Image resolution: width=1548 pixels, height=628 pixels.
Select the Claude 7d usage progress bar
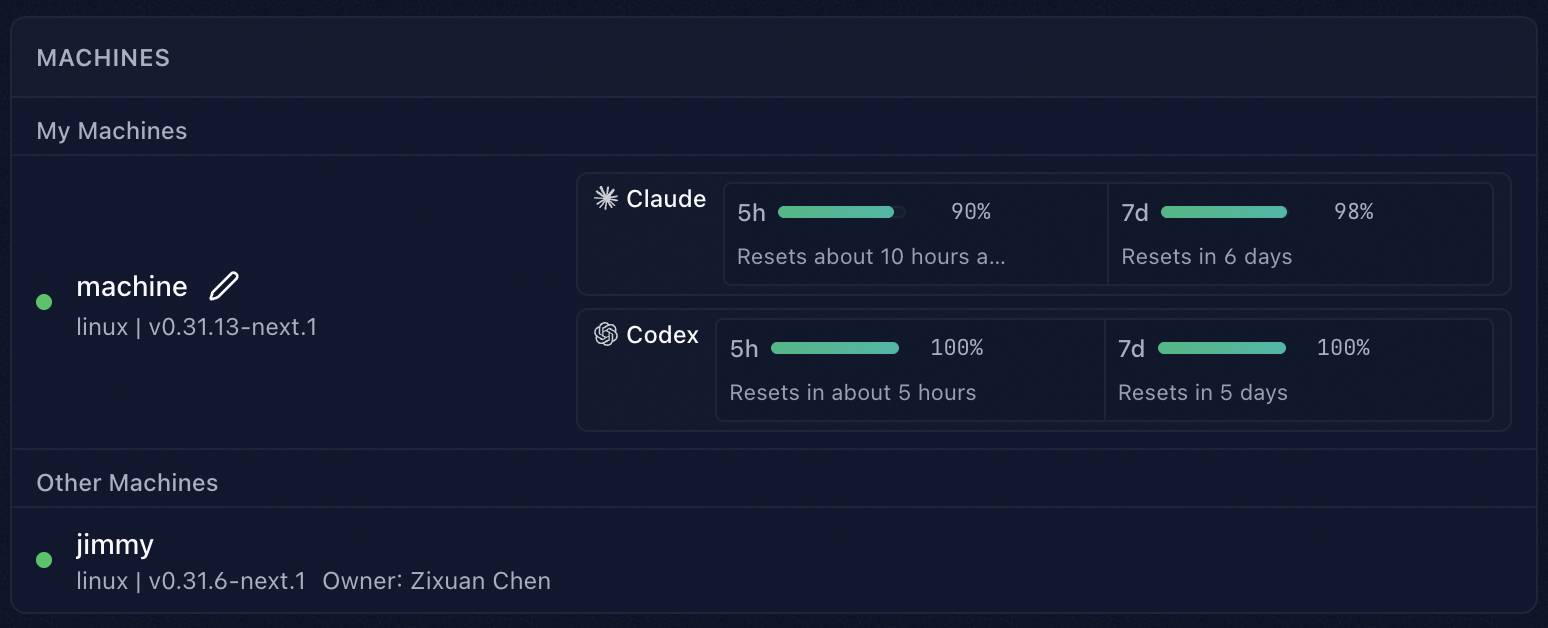click(1224, 212)
